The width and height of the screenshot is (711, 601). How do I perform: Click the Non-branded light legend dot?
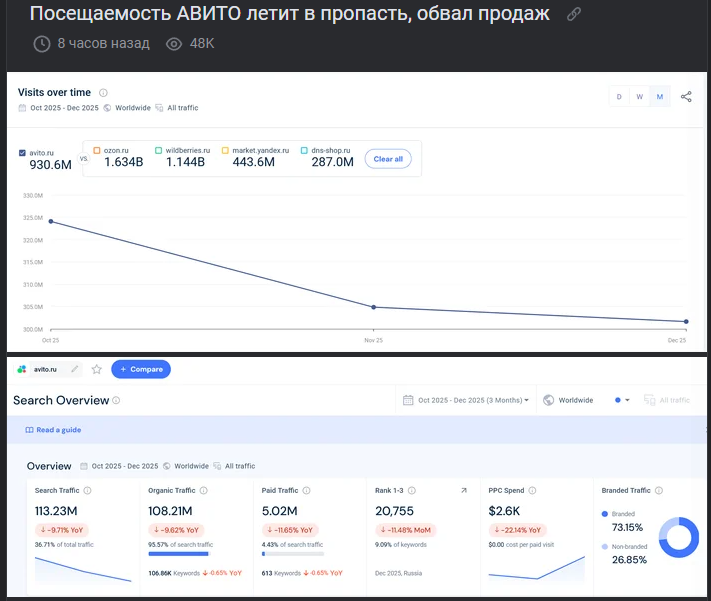(604, 547)
